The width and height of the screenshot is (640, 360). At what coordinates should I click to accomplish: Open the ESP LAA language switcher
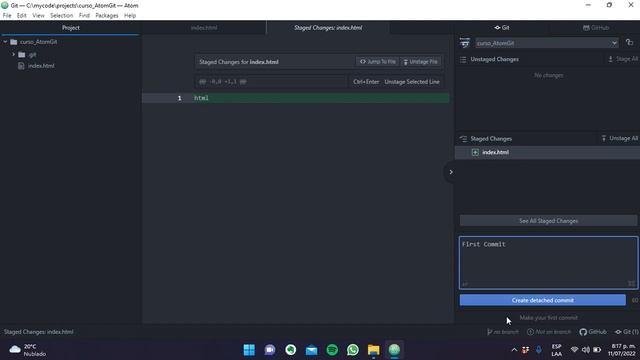coord(556,350)
